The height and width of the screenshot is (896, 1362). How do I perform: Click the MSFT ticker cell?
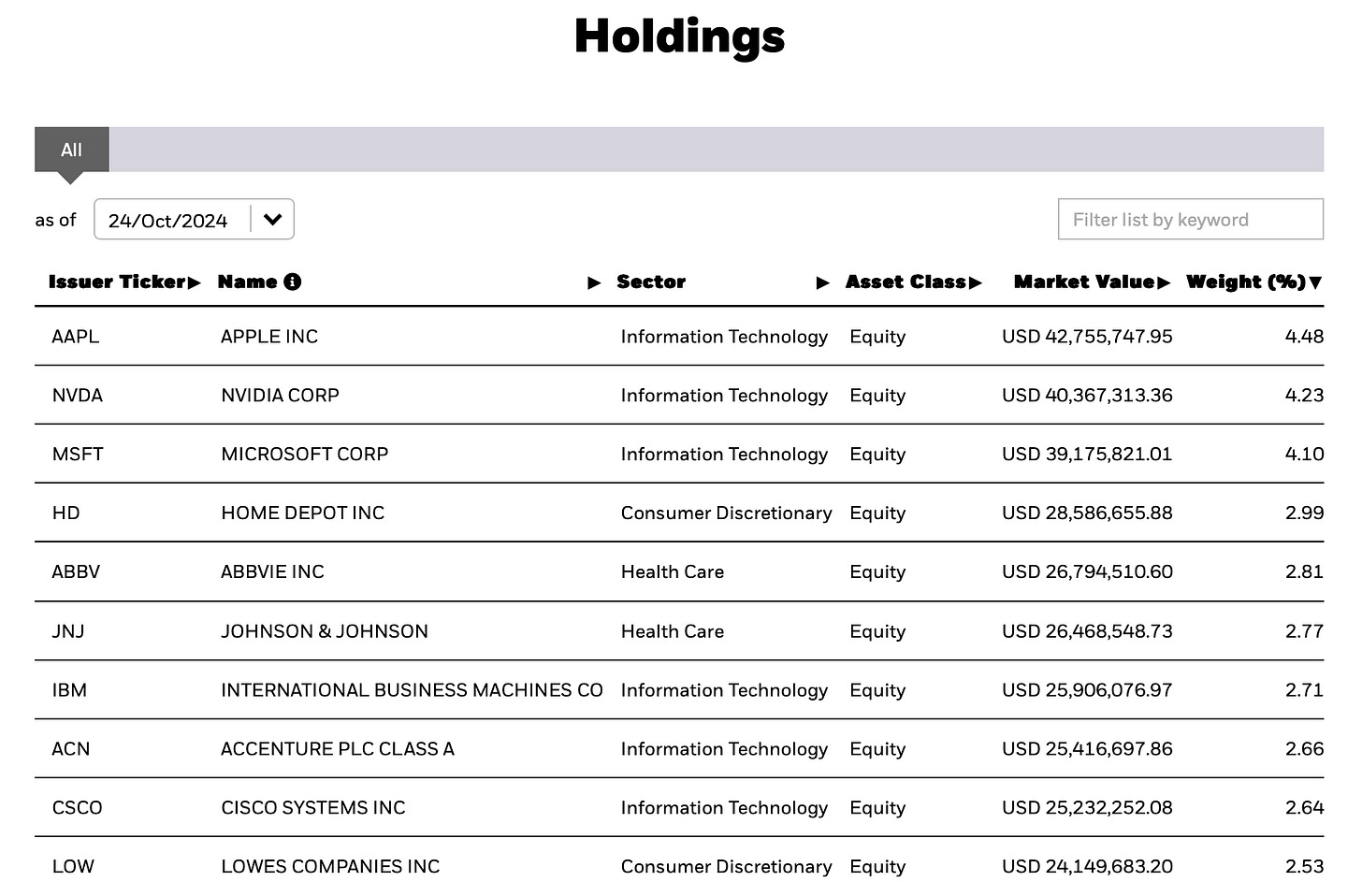point(78,455)
